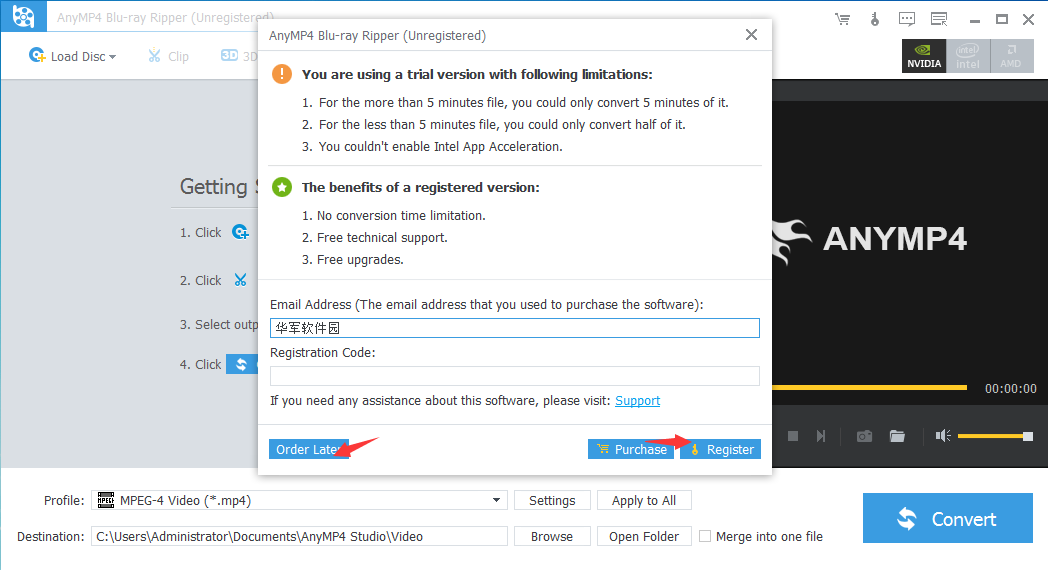1048x570 pixels.
Task: Click the Registration Code input field
Action: pyautogui.click(x=515, y=376)
